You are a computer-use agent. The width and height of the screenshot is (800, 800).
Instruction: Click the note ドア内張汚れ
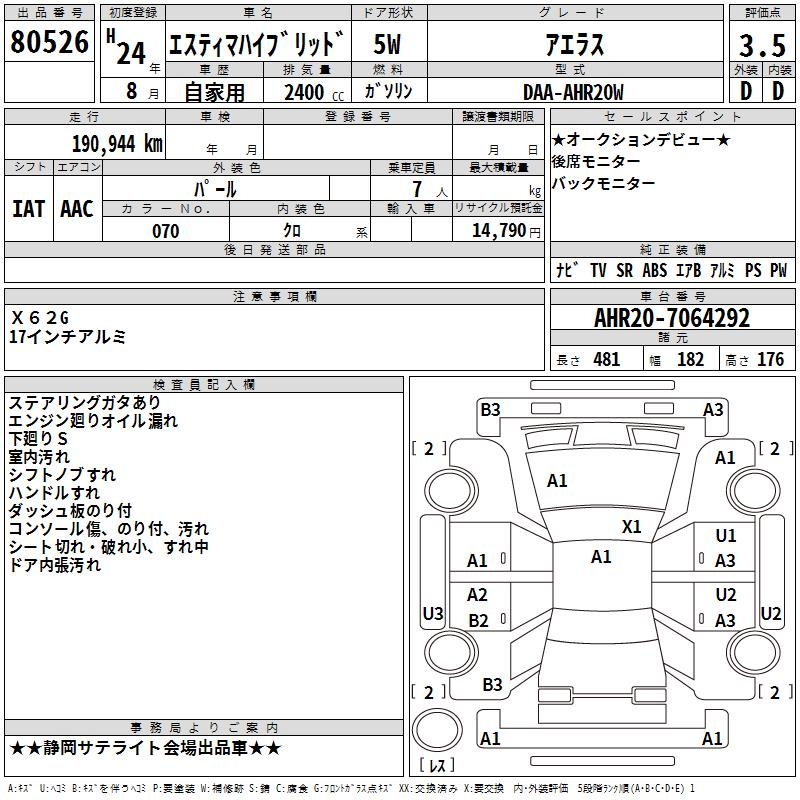[55, 565]
